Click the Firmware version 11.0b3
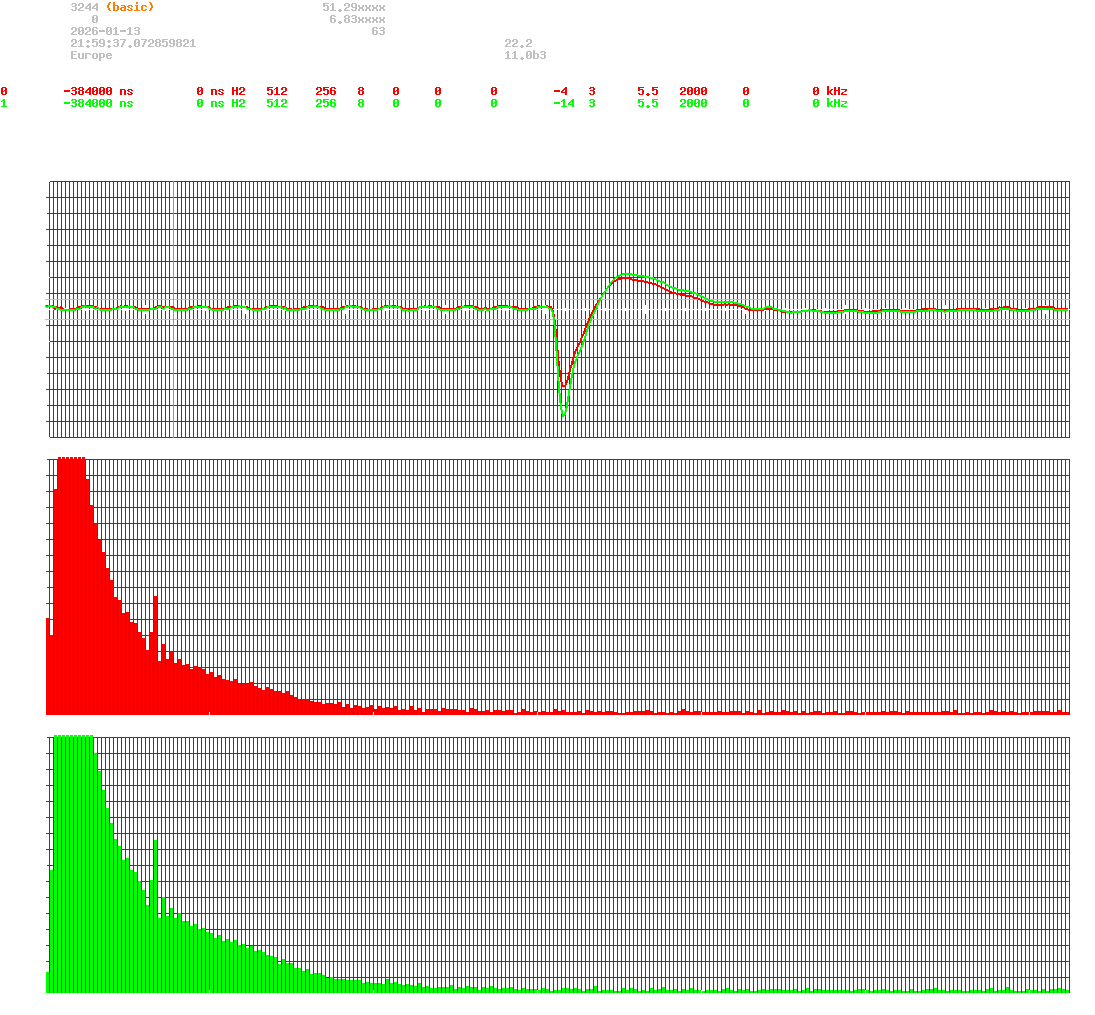 pos(524,55)
